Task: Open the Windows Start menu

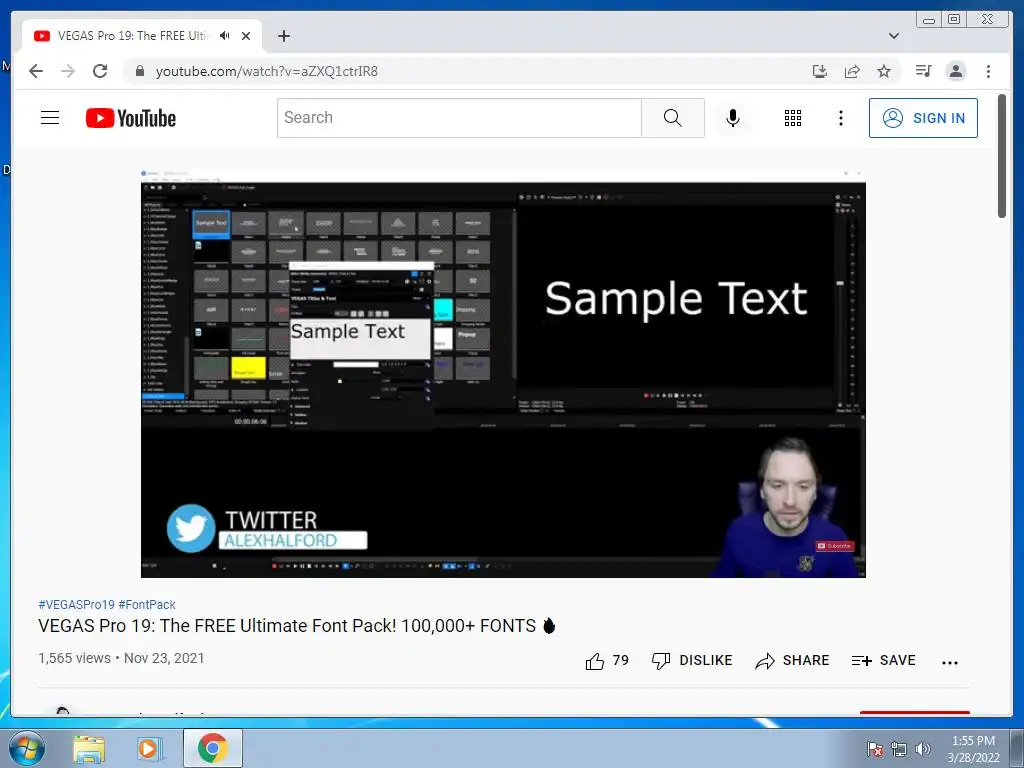Action: (x=27, y=748)
